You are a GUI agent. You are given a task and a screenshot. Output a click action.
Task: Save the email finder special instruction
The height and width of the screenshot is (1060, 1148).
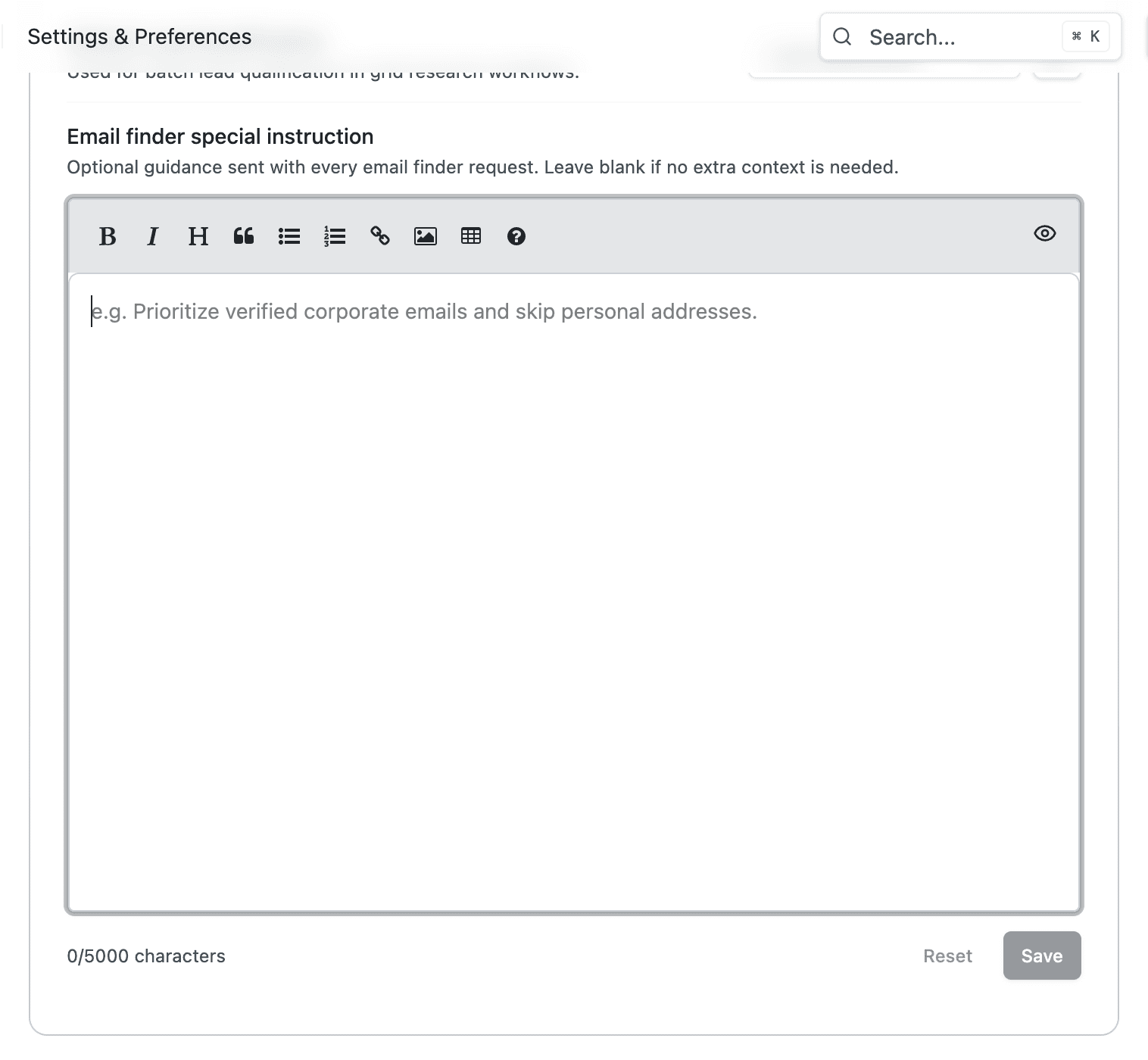point(1041,956)
